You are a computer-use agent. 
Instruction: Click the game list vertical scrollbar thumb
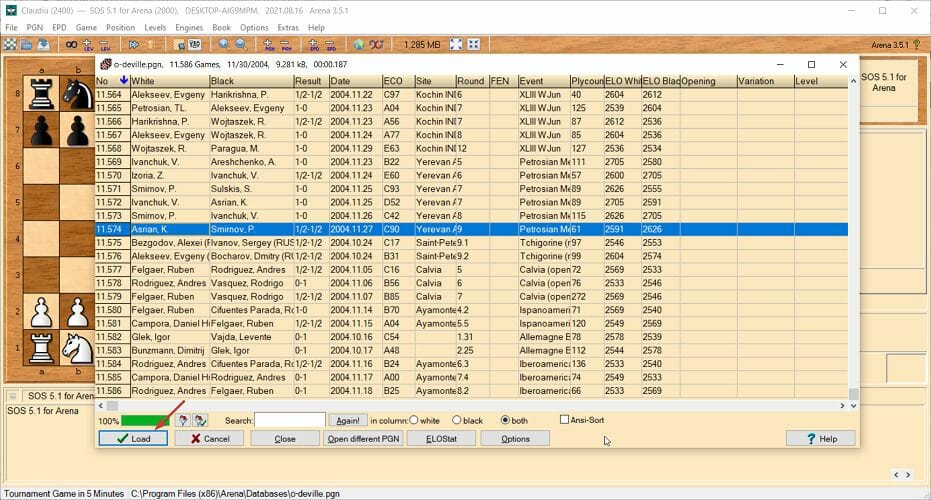click(x=853, y=394)
